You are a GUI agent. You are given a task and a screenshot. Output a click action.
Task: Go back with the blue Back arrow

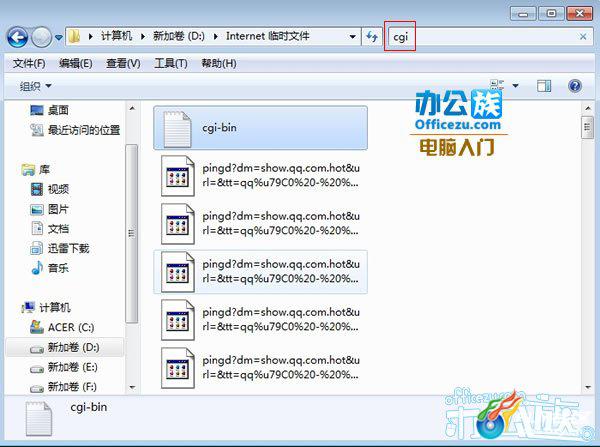click(x=17, y=37)
